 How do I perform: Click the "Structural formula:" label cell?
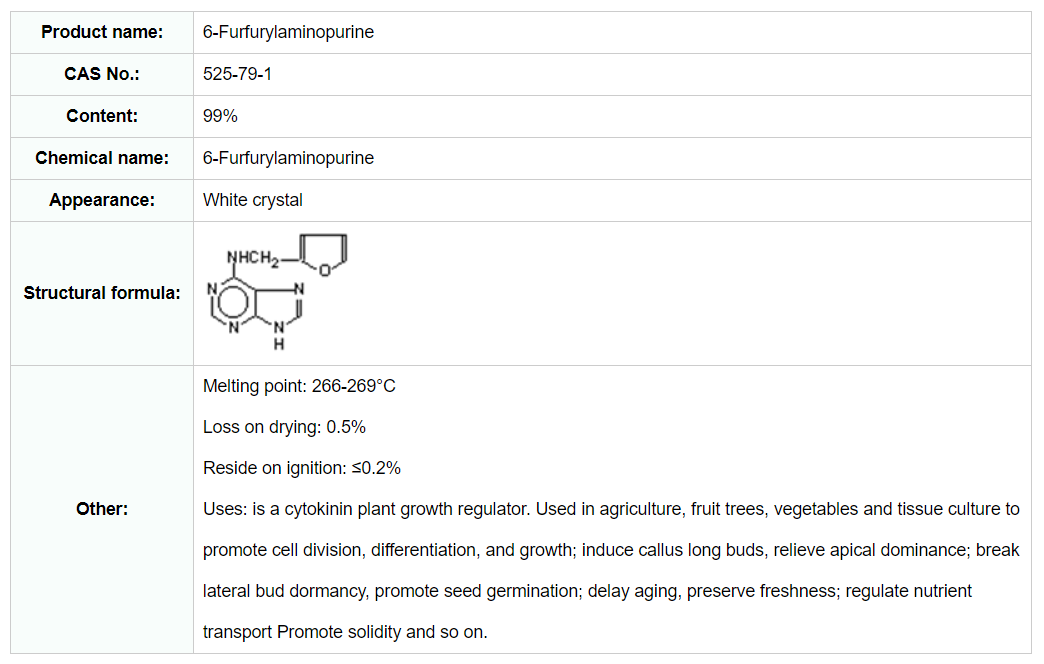point(102,293)
